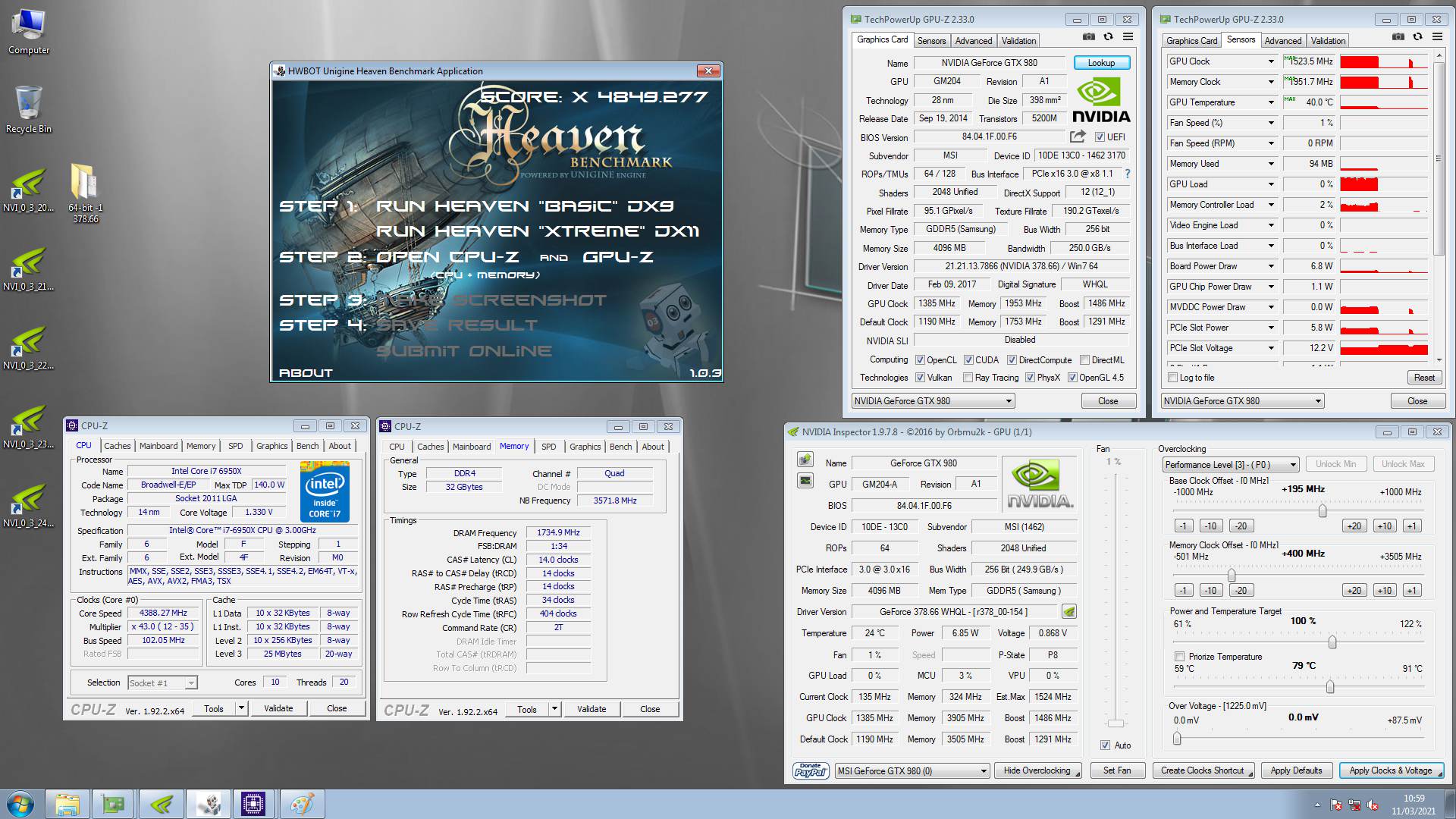Toggle the Auto fan checkbox in NVIDIA Inspector
This screenshot has height=819, width=1456.
[1105, 745]
